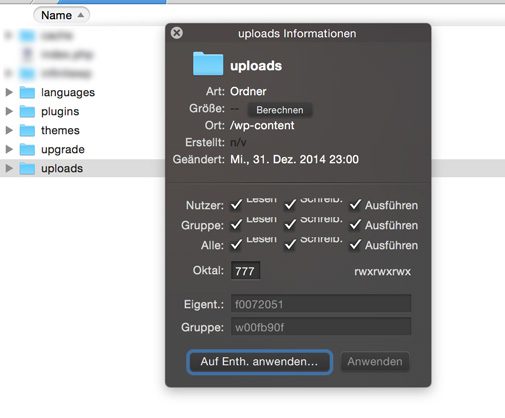Expand the plugins folder
This screenshot has height=418, width=505.
(9, 111)
